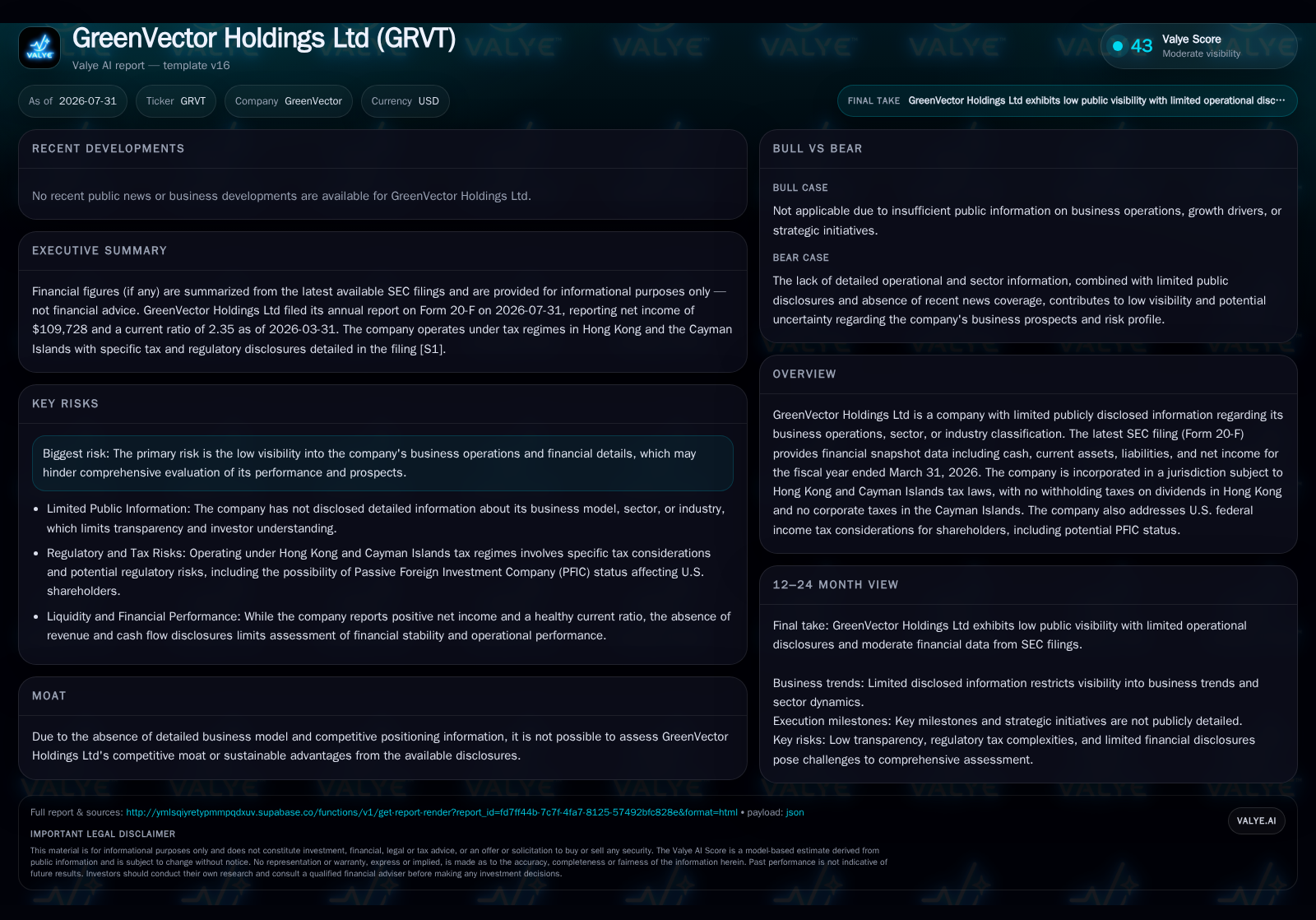Click the cyan dot in the Valye Score badge
The image size is (1316, 920).
[x=1118, y=46]
